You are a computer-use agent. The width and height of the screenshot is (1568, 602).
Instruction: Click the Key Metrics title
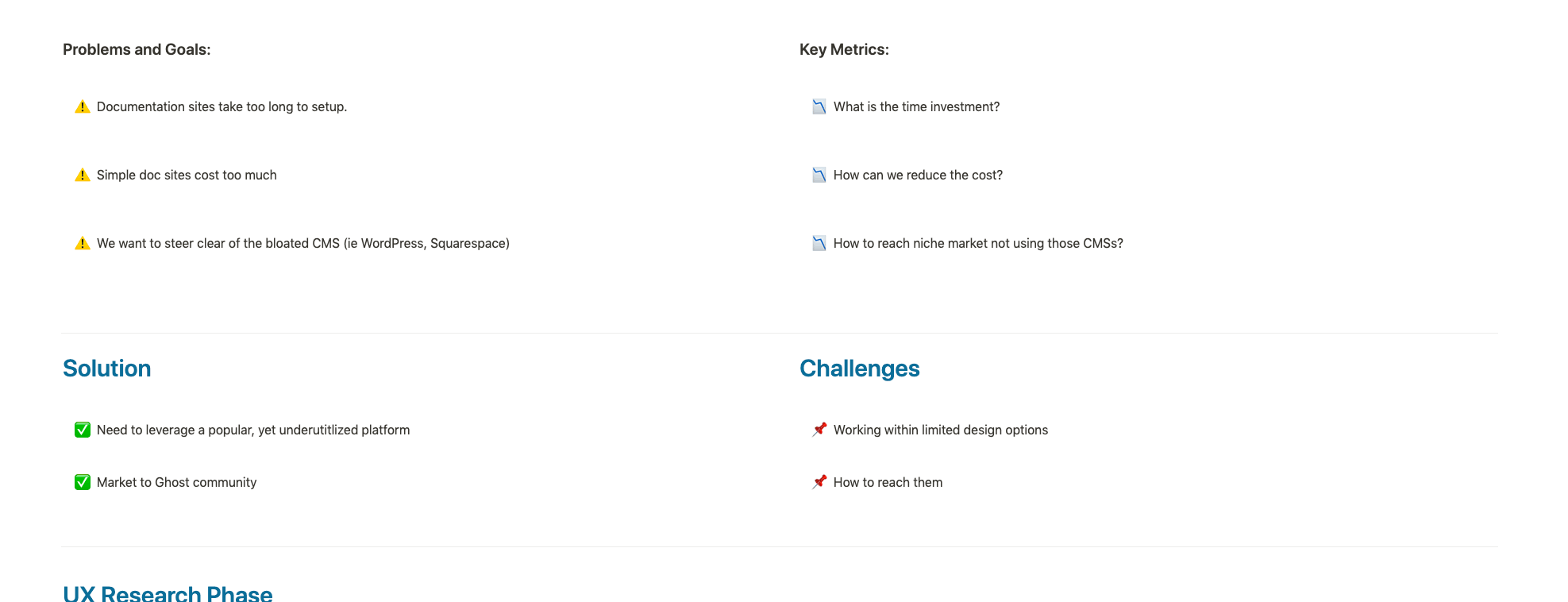tap(844, 49)
